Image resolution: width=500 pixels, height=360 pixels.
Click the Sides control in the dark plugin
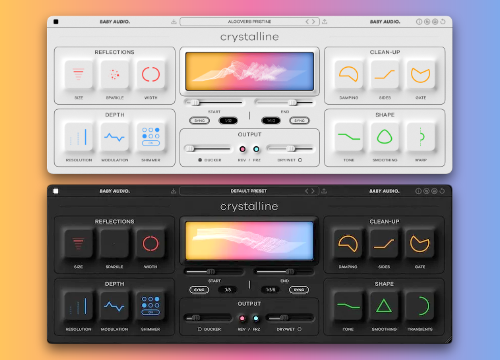[384, 243]
